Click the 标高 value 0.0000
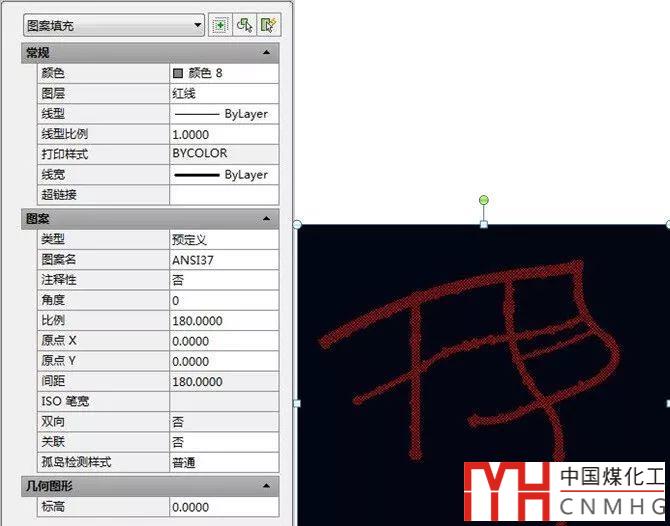670x526 pixels. 224,507
